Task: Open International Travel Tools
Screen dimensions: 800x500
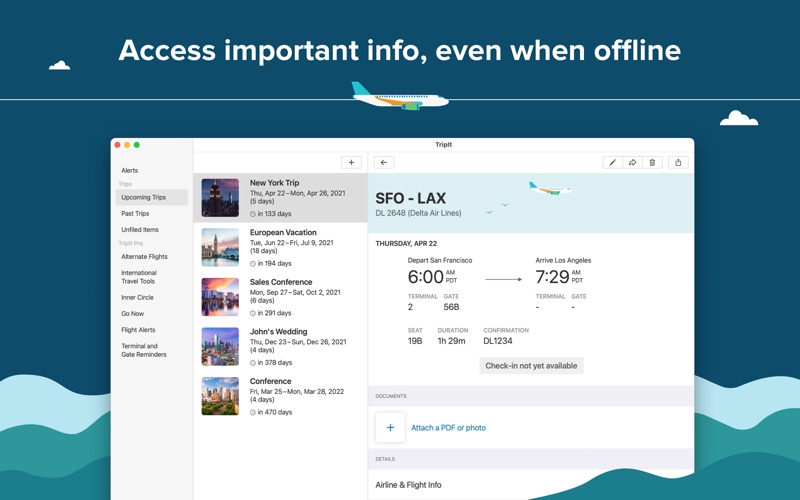Action: point(139,277)
